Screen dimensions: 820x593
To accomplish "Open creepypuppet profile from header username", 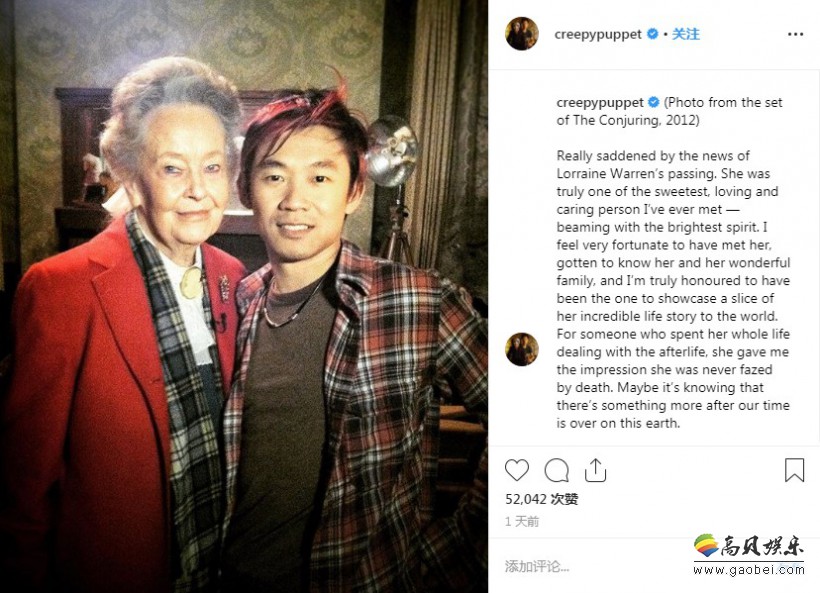I will pyautogui.click(x=598, y=35).
